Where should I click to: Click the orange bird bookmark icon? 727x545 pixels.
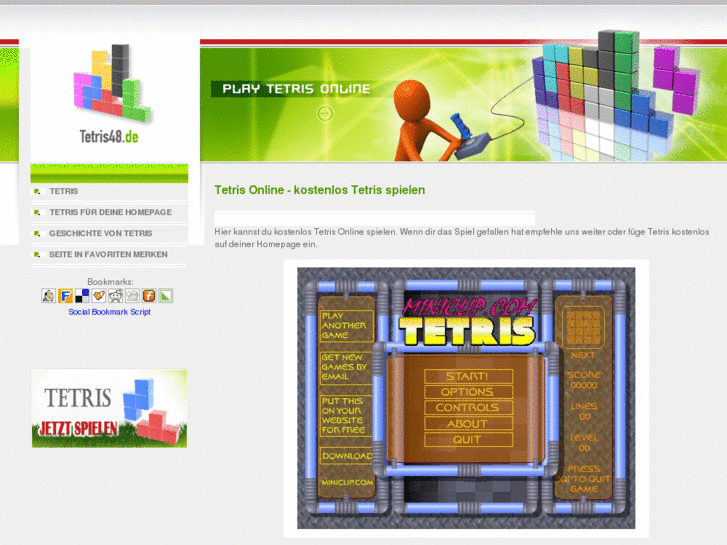(99, 295)
